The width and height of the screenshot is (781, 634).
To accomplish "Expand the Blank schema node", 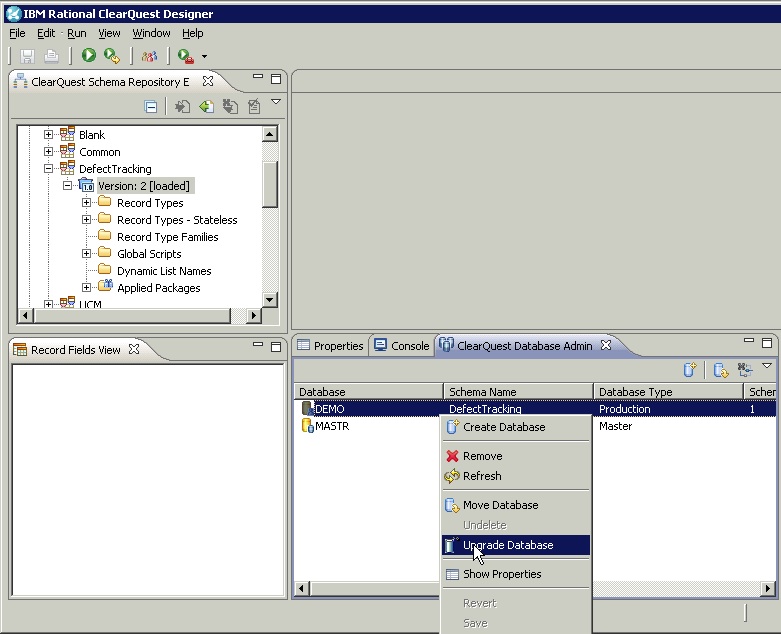I will click(48, 134).
